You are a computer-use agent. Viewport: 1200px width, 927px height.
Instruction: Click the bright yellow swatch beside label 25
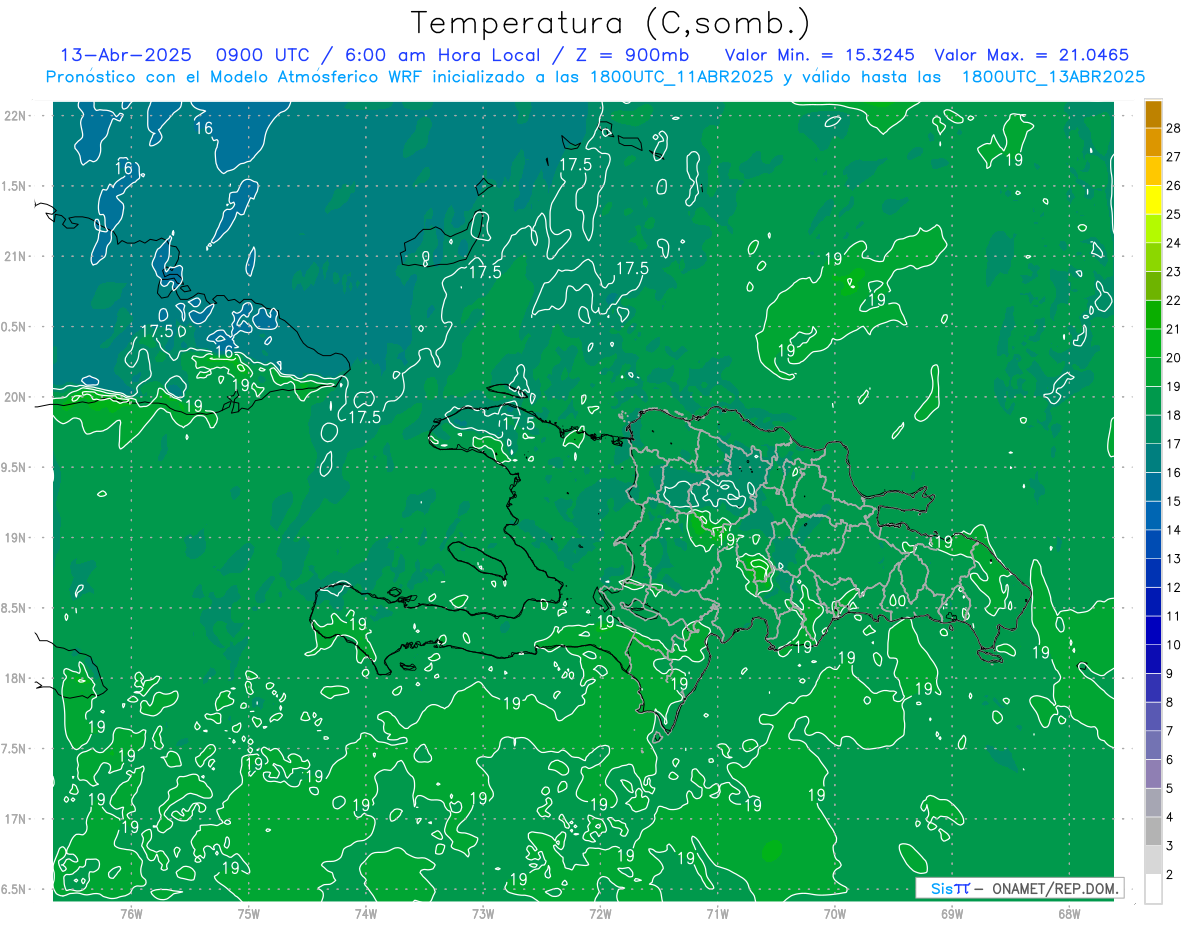click(1153, 200)
